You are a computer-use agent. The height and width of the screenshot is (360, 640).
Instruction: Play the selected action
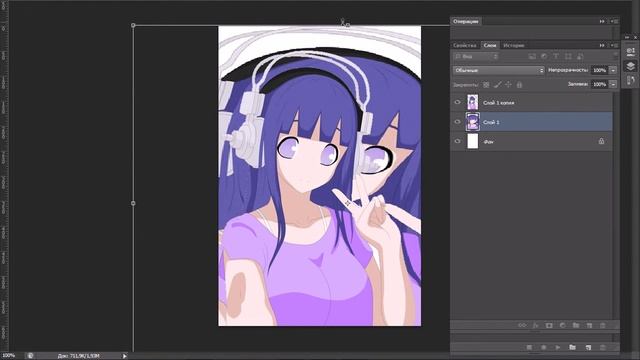click(x=558, y=347)
